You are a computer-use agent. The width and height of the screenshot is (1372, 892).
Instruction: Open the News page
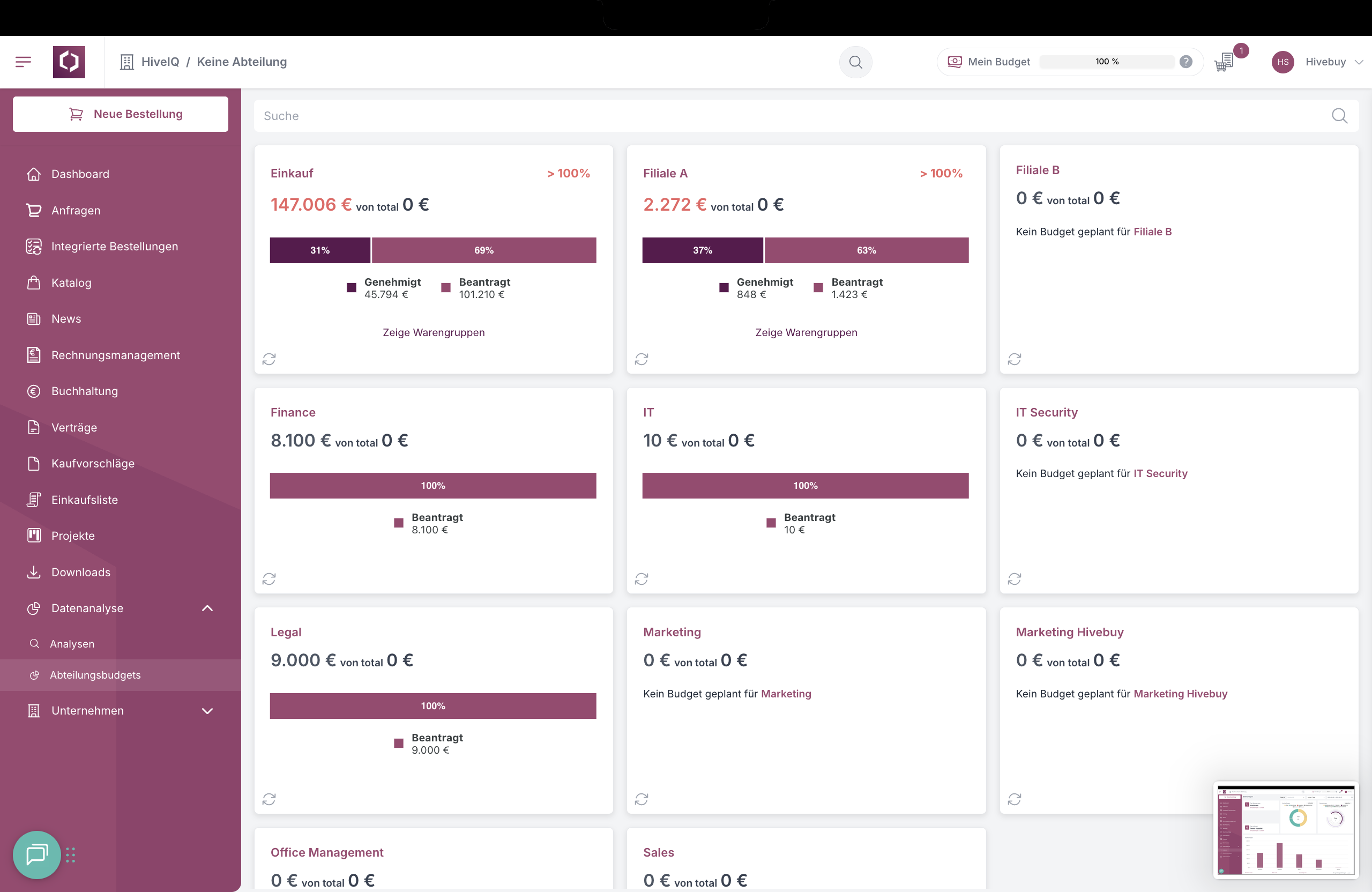[x=66, y=318]
